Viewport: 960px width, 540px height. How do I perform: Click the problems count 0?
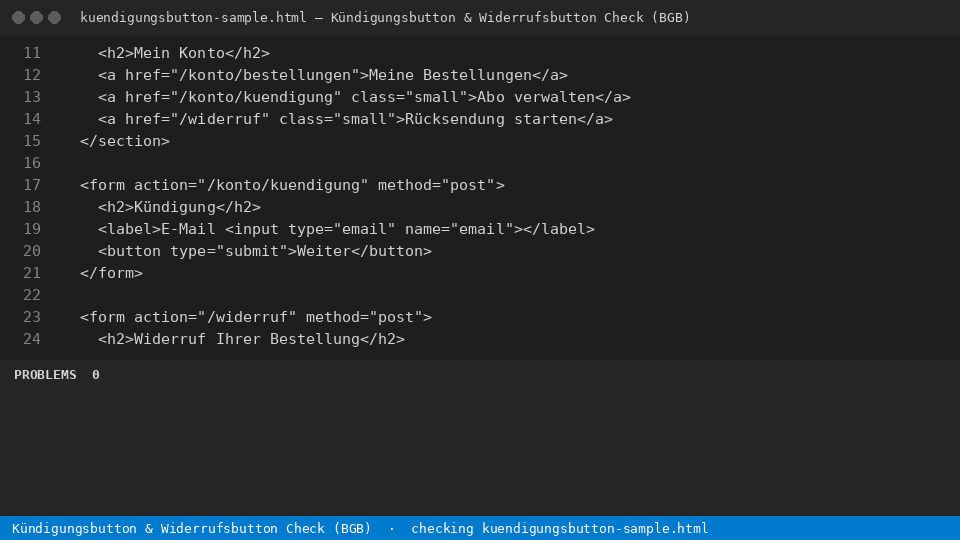[96, 375]
